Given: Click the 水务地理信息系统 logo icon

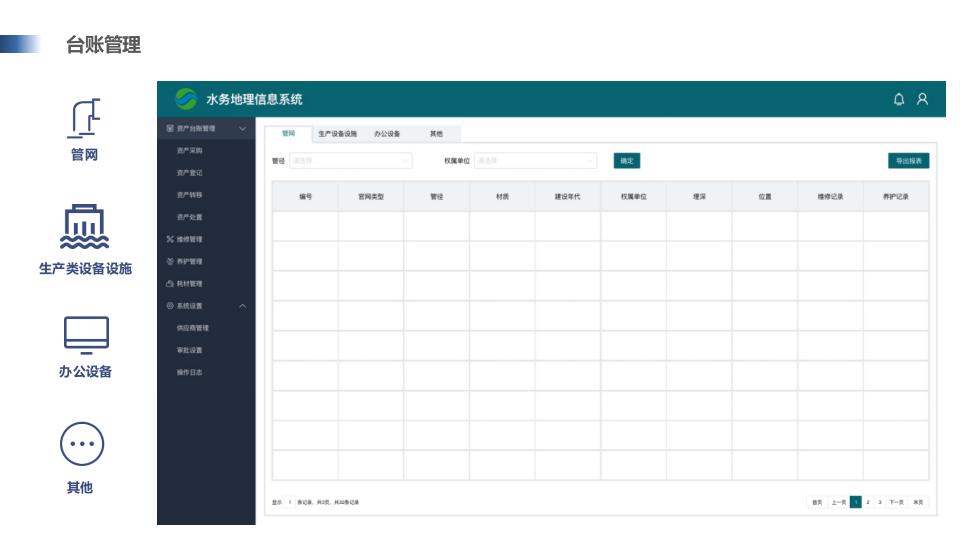Looking at the screenshot, I should click(x=186, y=99).
